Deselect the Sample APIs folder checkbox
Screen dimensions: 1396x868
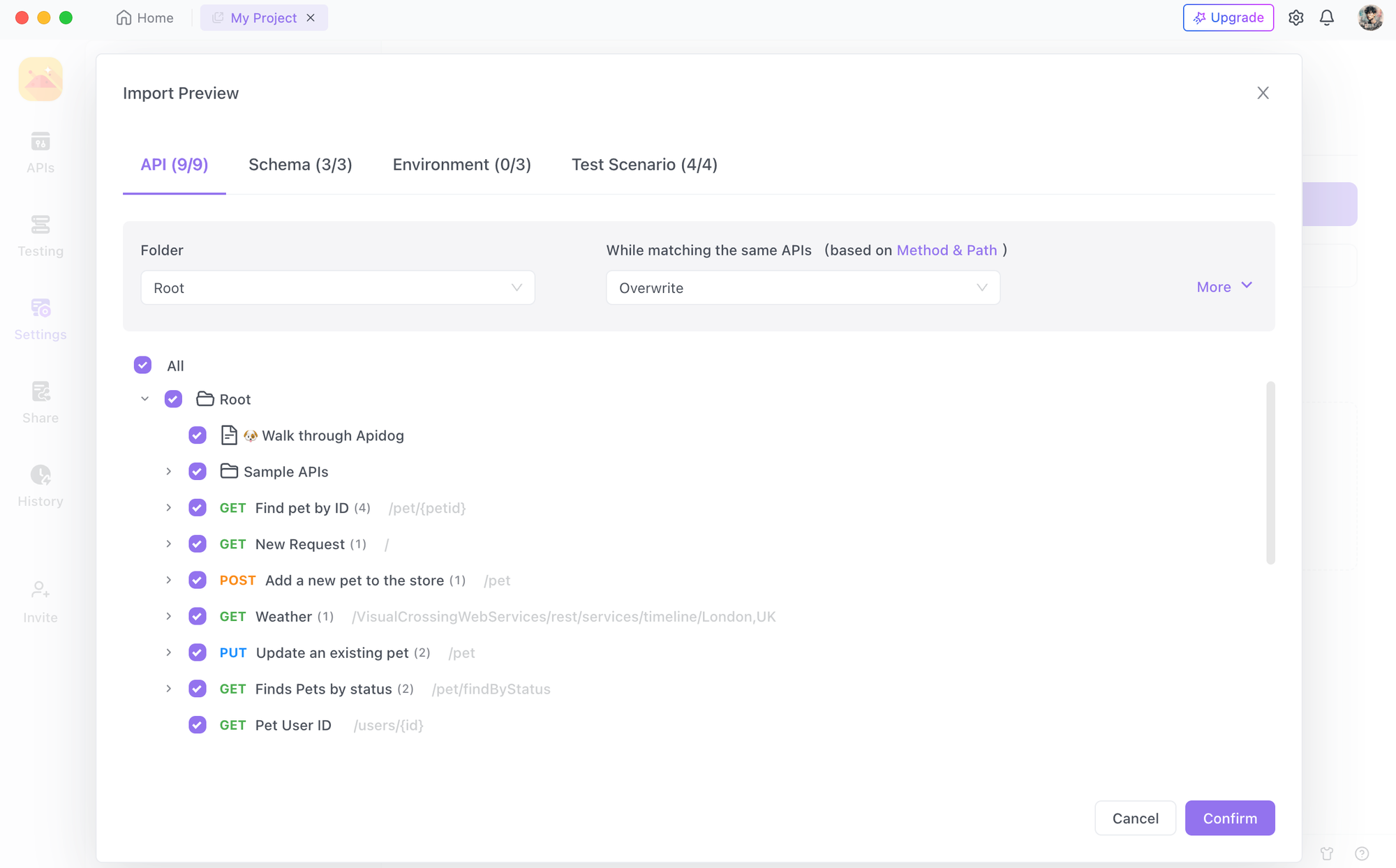[198, 471]
